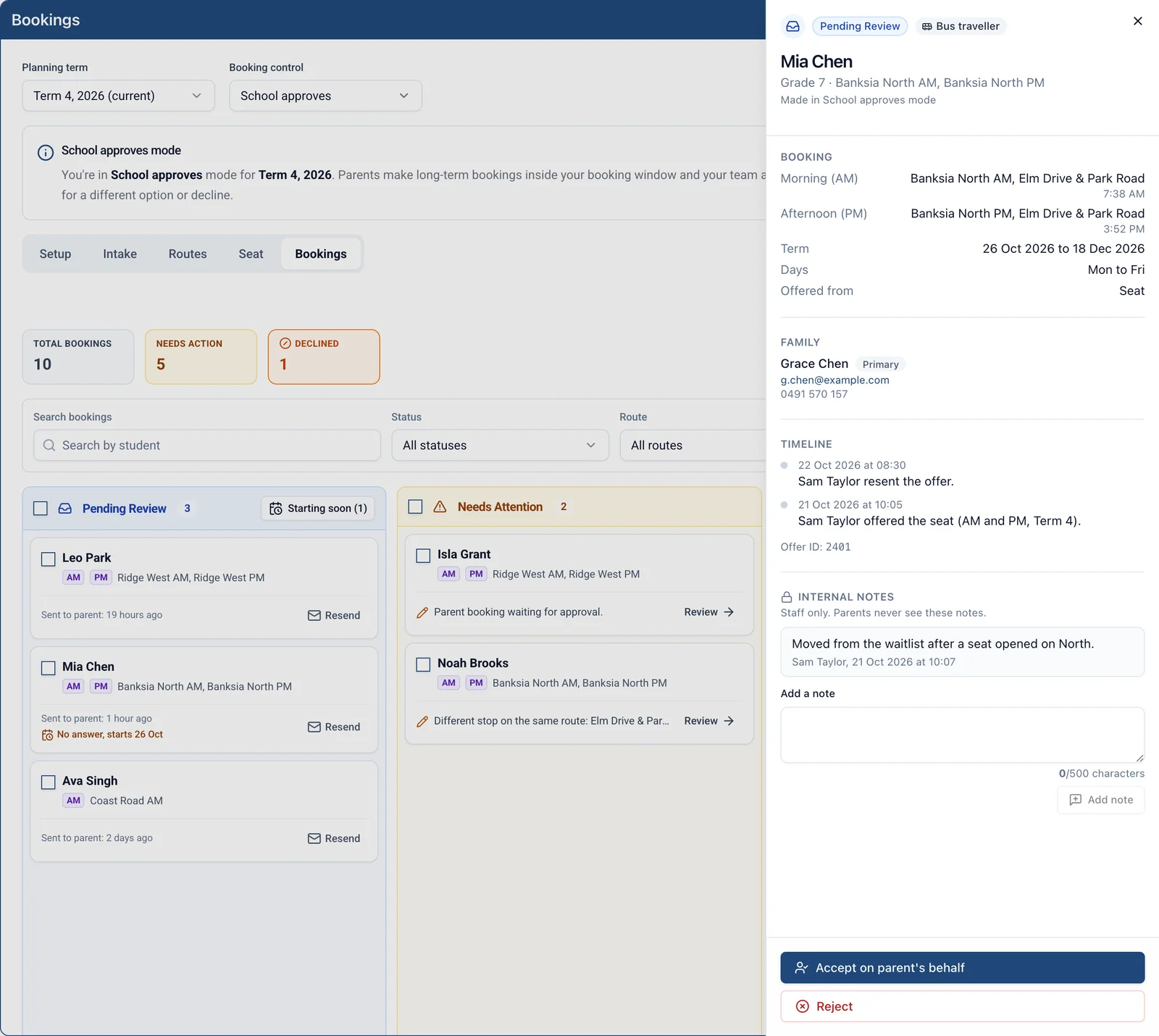Tick the Ava Singh booking checkbox

pyautogui.click(x=49, y=782)
